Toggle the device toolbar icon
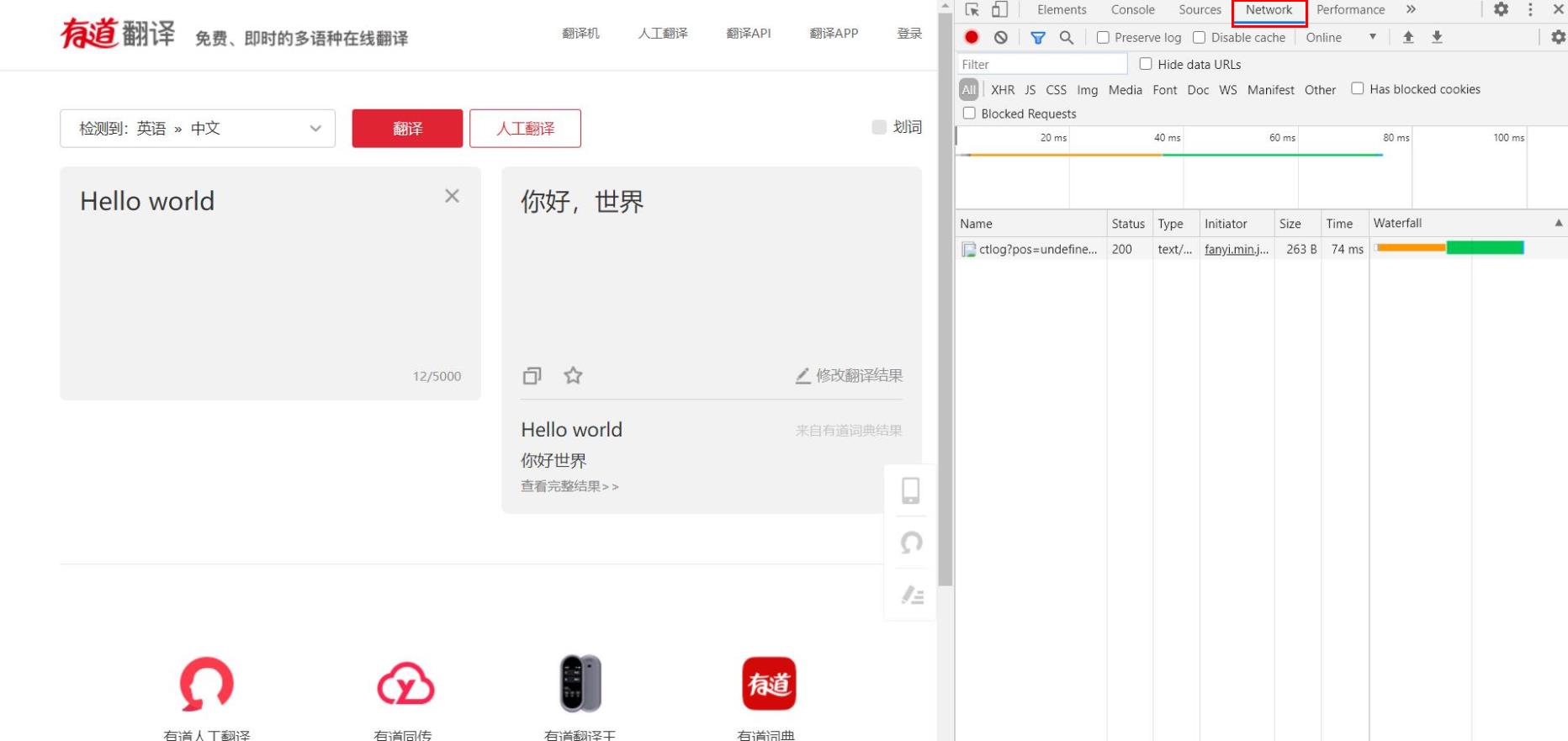The width and height of the screenshot is (1568, 741). point(999,10)
